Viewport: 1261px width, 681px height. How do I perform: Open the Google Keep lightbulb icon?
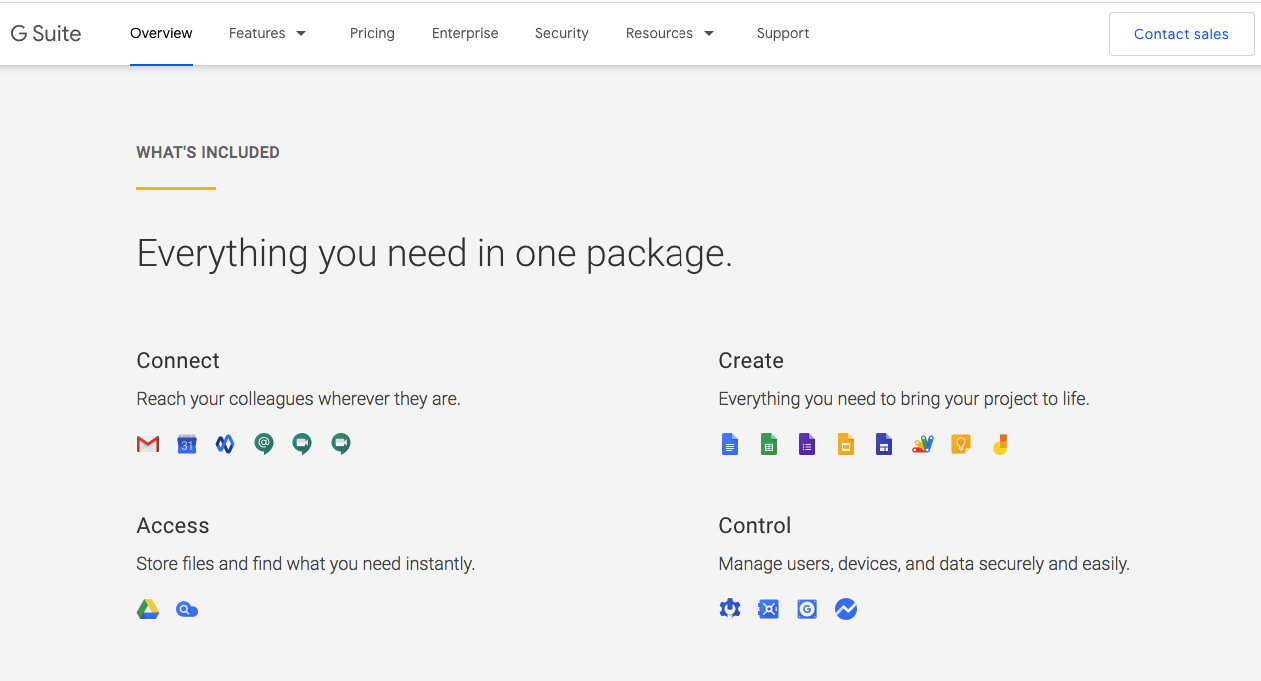pyautogui.click(x=961, y=444)
